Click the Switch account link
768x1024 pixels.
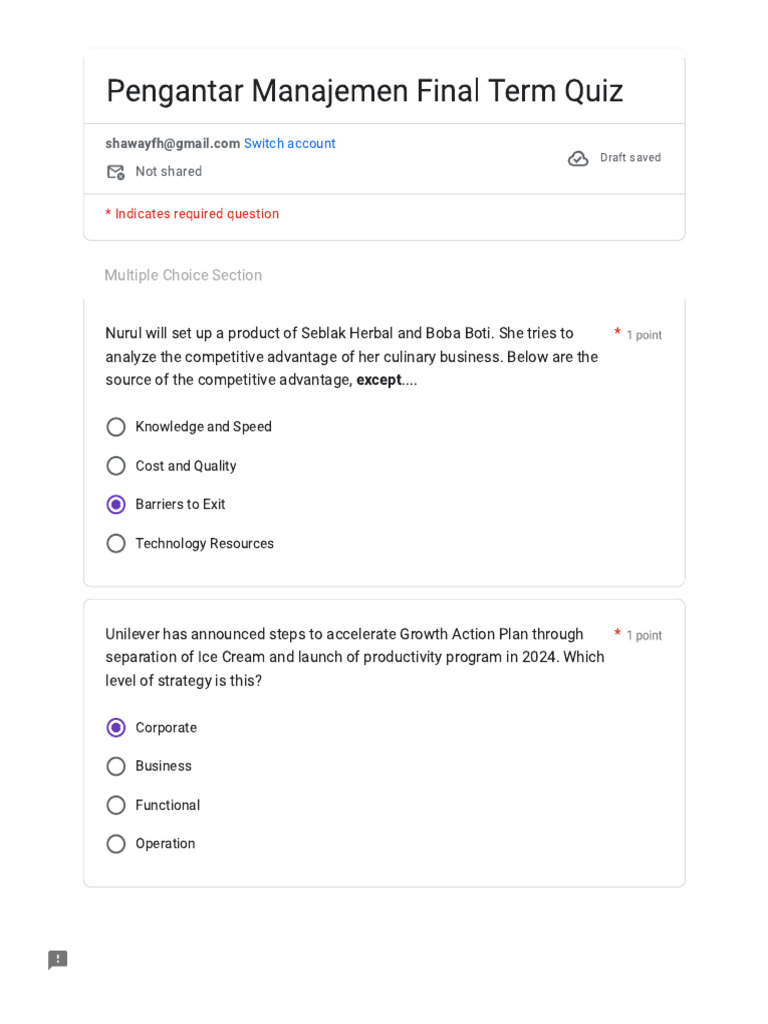[x=290, y=144]
